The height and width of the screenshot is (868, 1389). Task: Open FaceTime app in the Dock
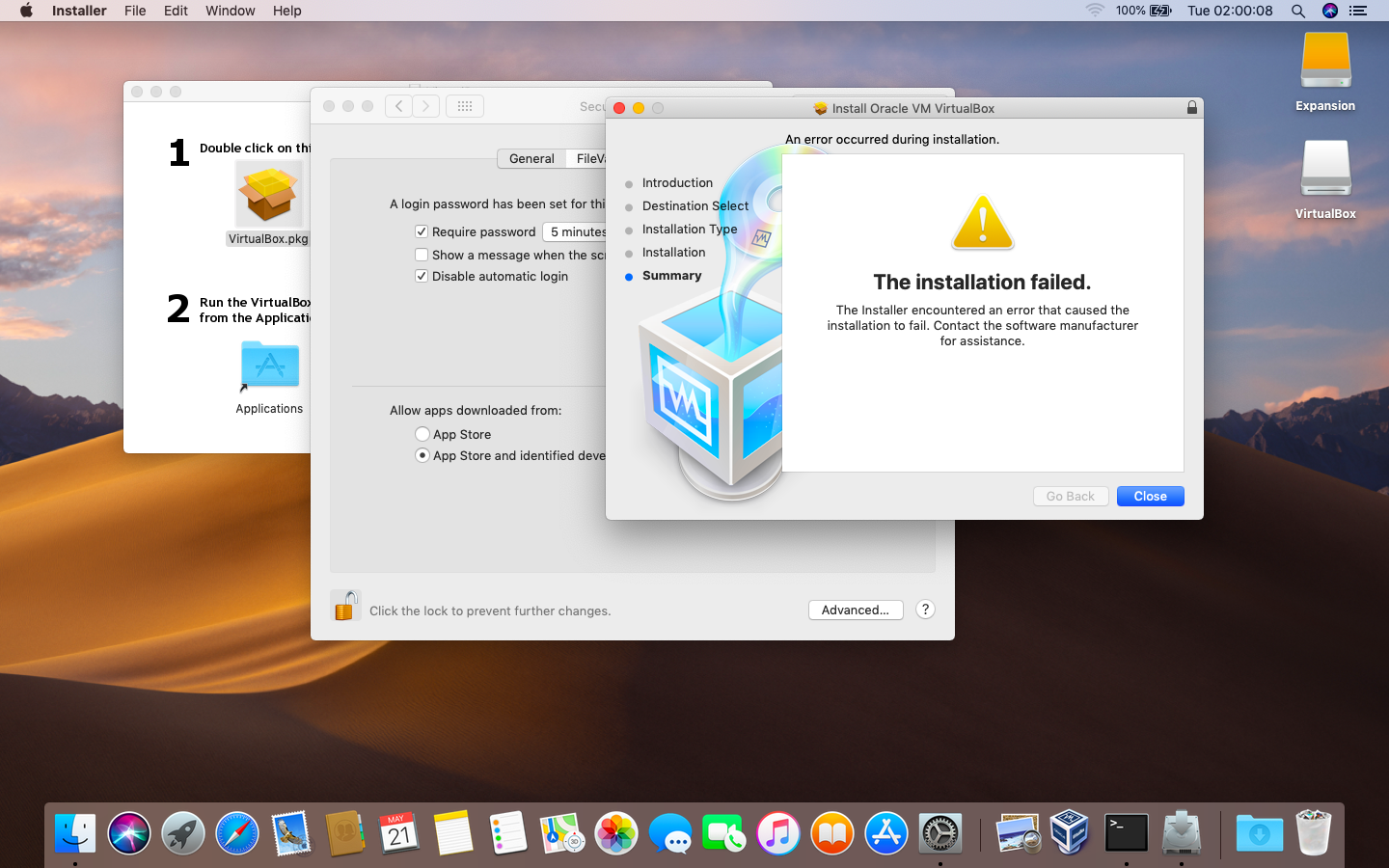[x=724, y=833]
